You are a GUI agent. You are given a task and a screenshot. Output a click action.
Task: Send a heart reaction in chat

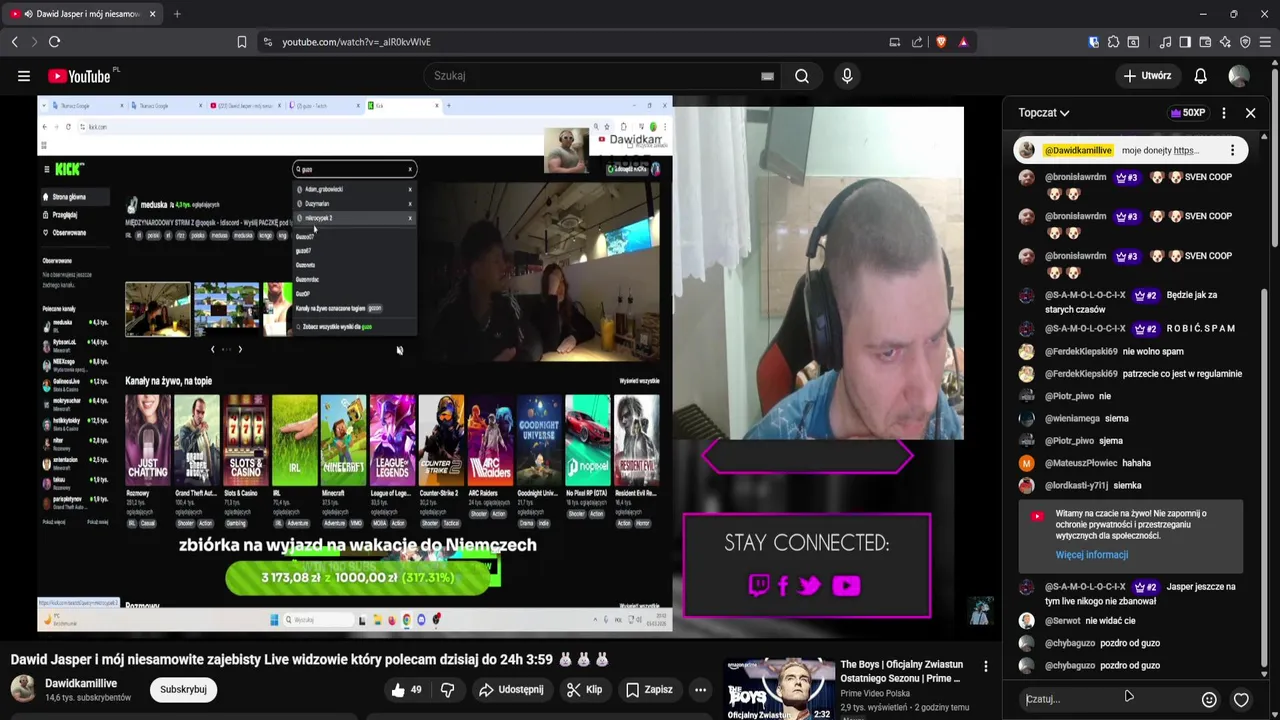coord(1241,700)
